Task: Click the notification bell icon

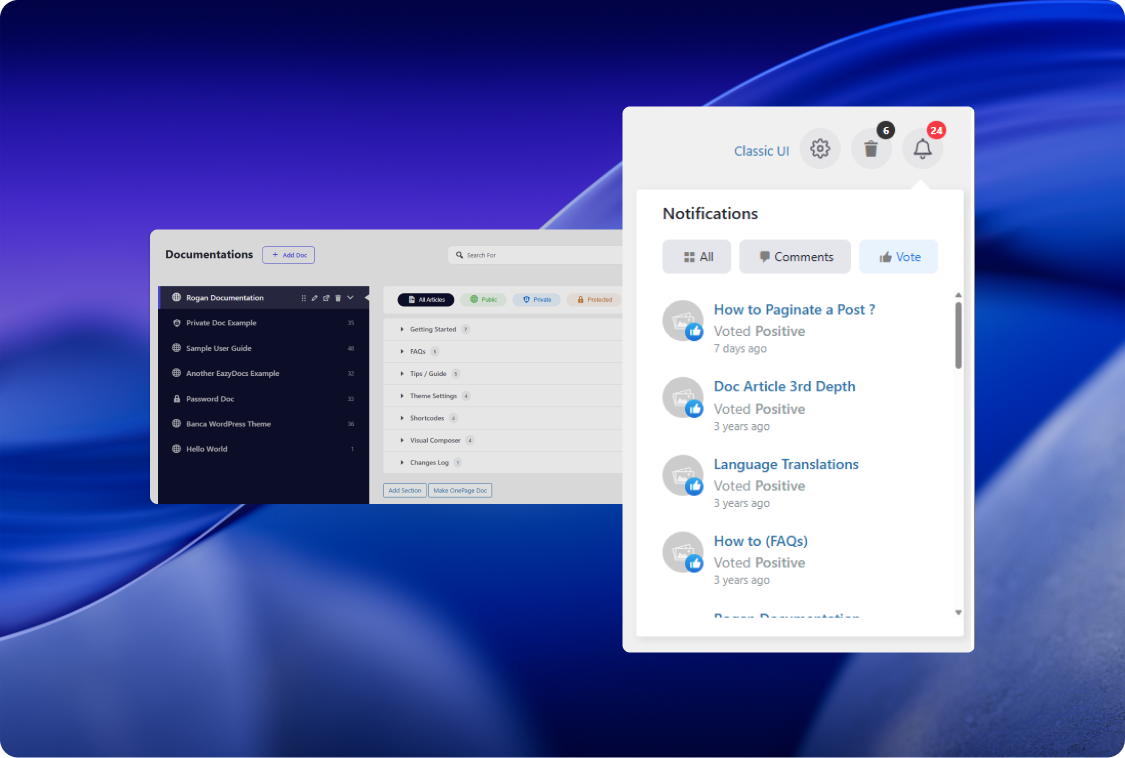Action: point(922,149)
